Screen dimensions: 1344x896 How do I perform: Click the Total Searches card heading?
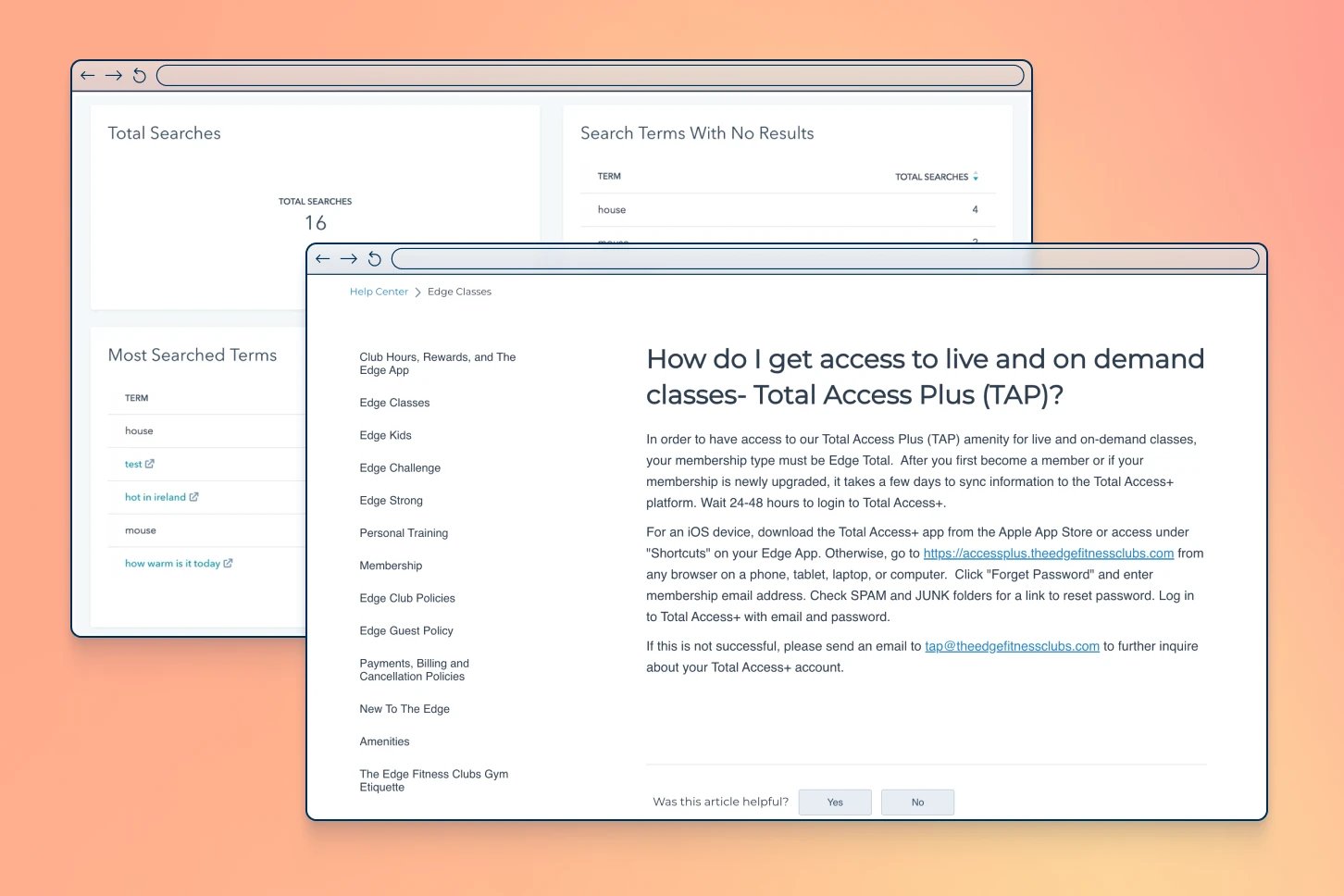(164, 133)
